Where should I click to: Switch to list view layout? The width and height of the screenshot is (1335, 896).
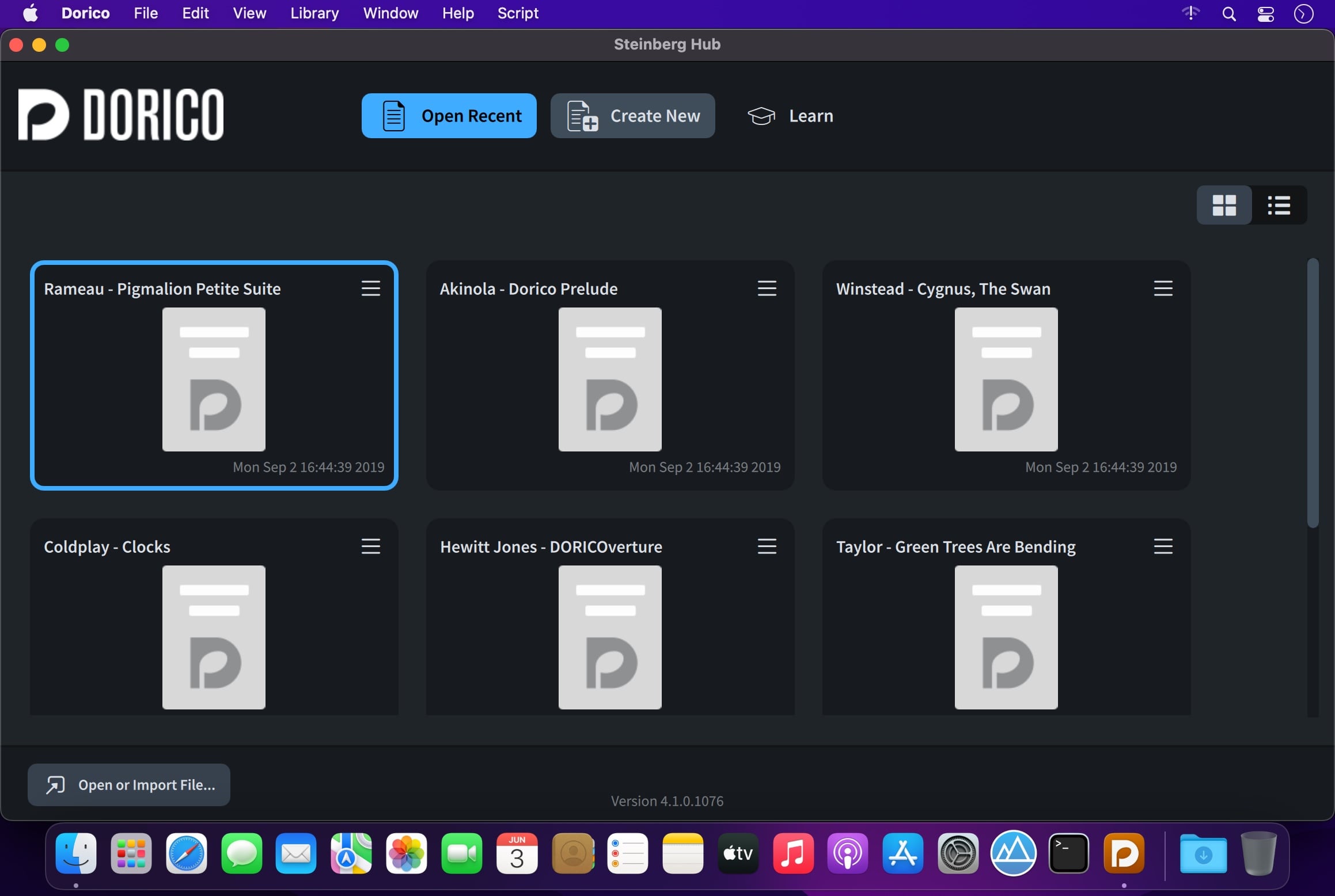[1279, 205]
